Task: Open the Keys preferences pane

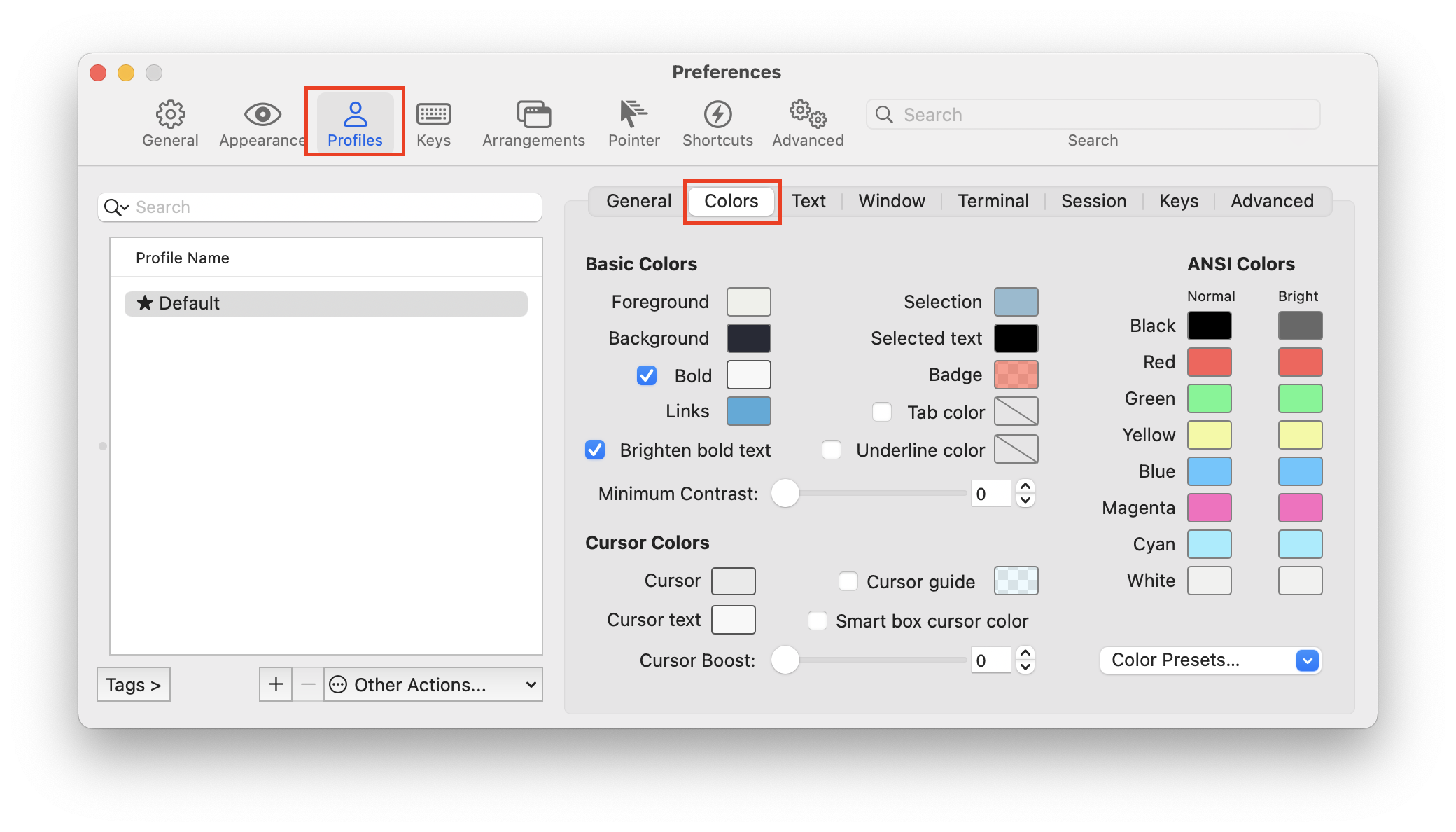Action: (x=433, y=123)
